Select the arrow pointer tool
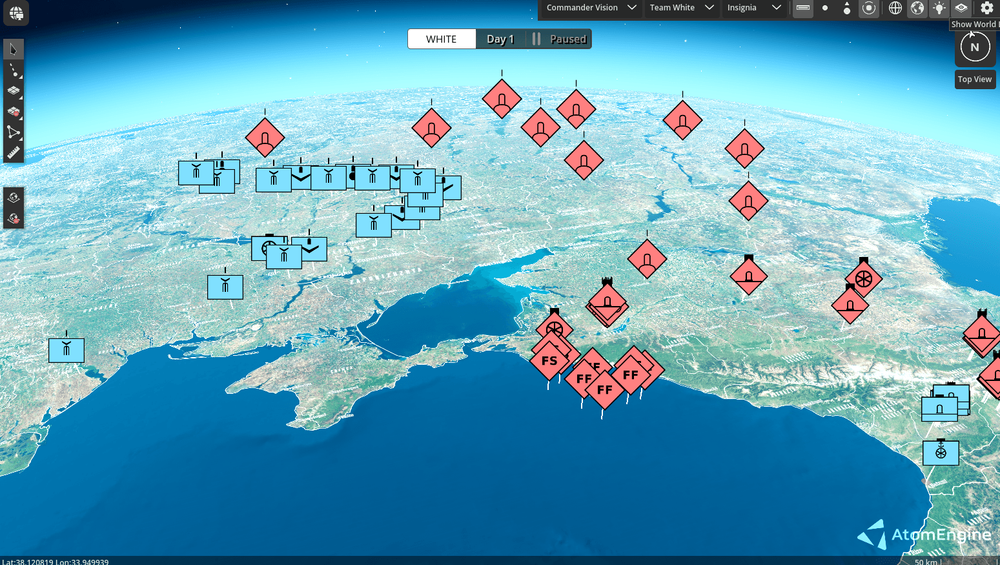The height and width of the screenshot is (565, 1000). tap(13, 49)
